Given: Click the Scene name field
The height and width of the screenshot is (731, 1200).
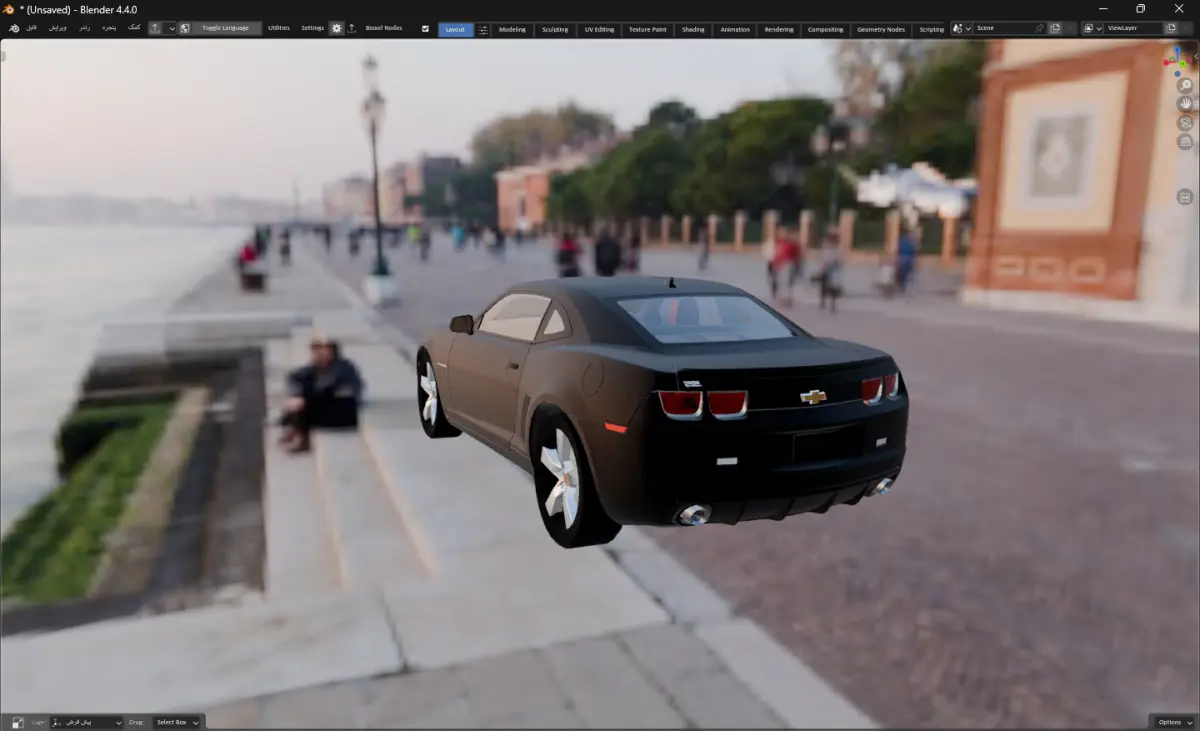Looking at the screenshot, I should point(1003,28).
